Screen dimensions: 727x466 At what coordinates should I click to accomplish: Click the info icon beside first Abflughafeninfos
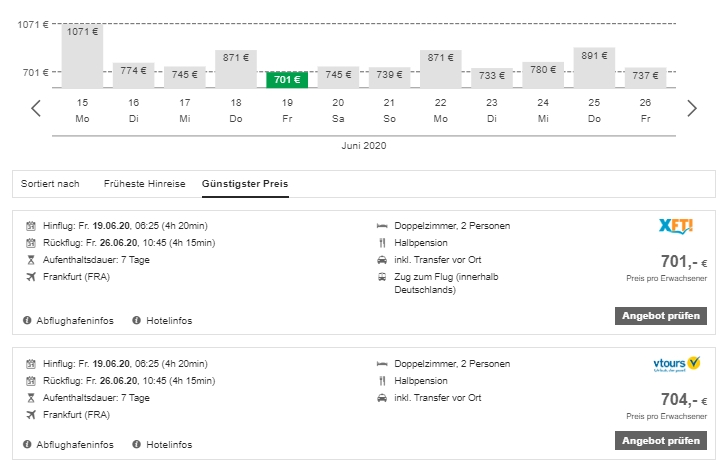(27, 321)
